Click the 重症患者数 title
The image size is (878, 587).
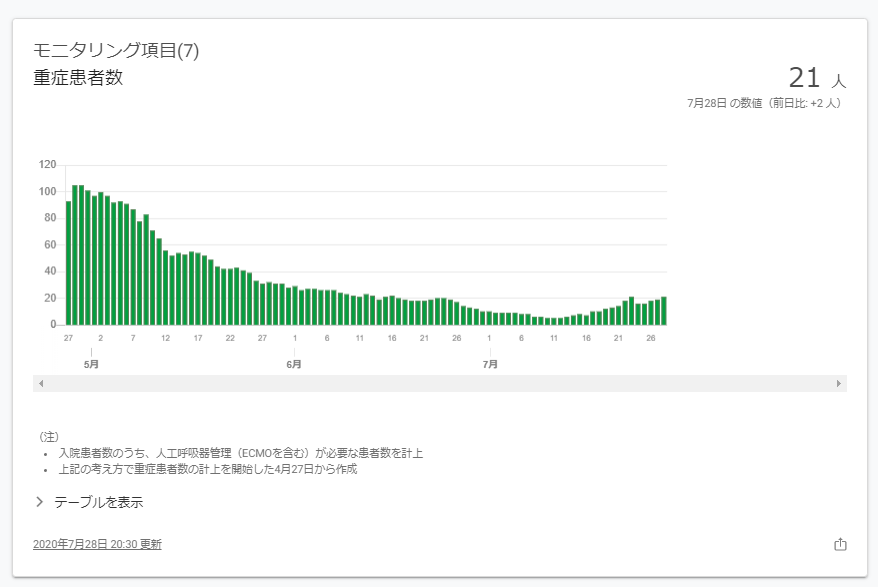coord(78,77)
